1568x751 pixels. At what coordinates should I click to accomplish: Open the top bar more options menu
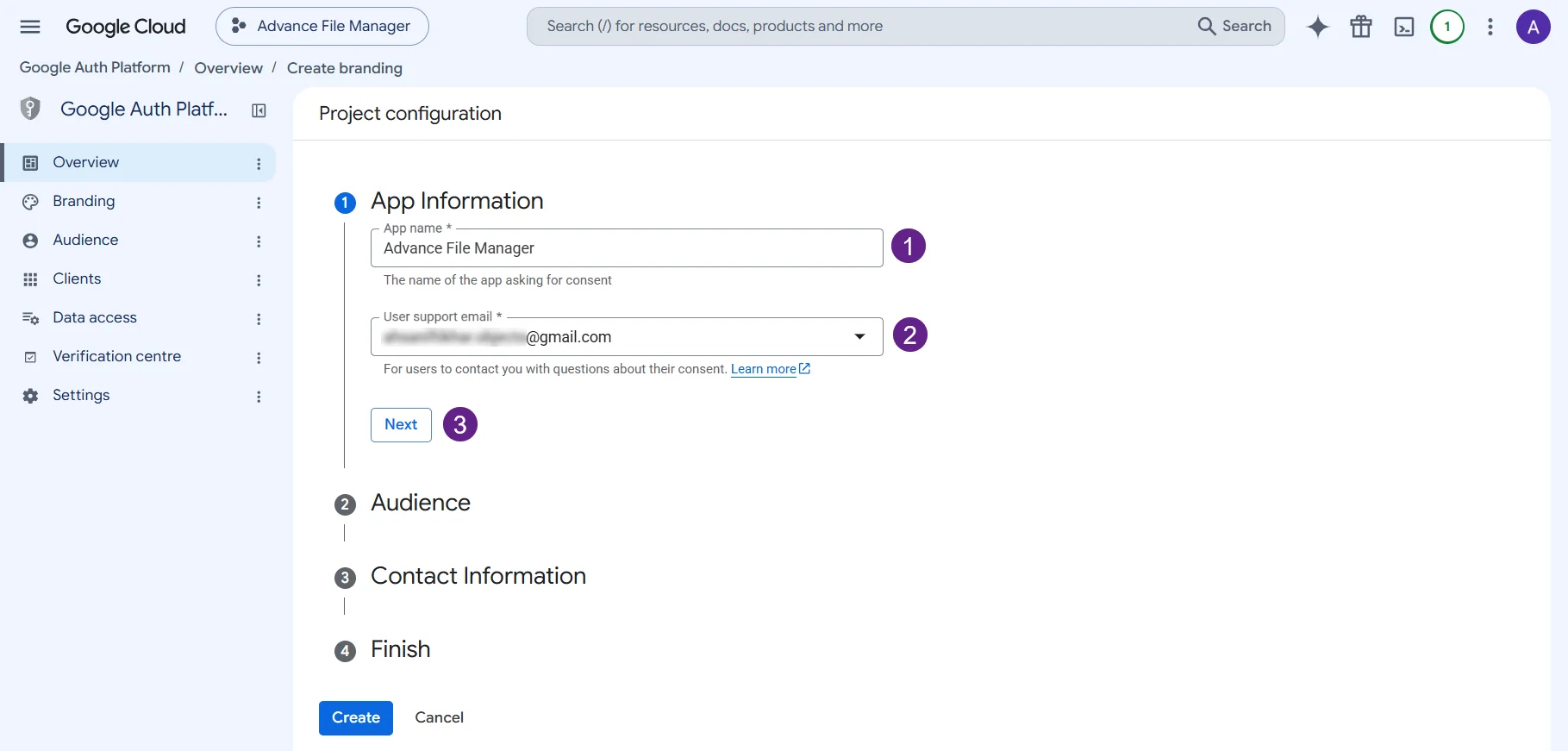[1490, 27]
